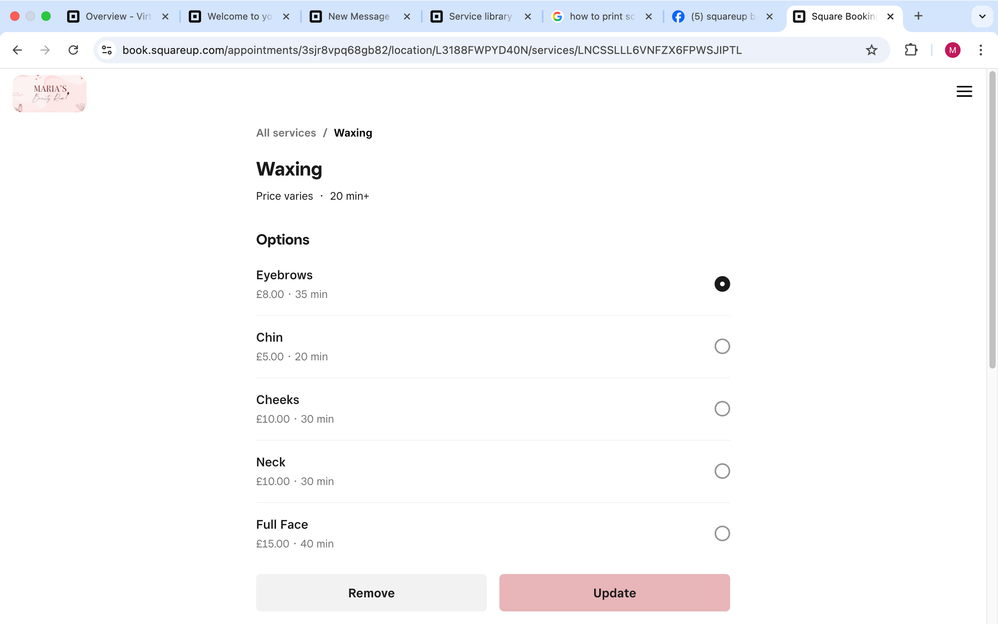Go to All services breadcrumb link

pyautogui.click(x=286, y=133)
